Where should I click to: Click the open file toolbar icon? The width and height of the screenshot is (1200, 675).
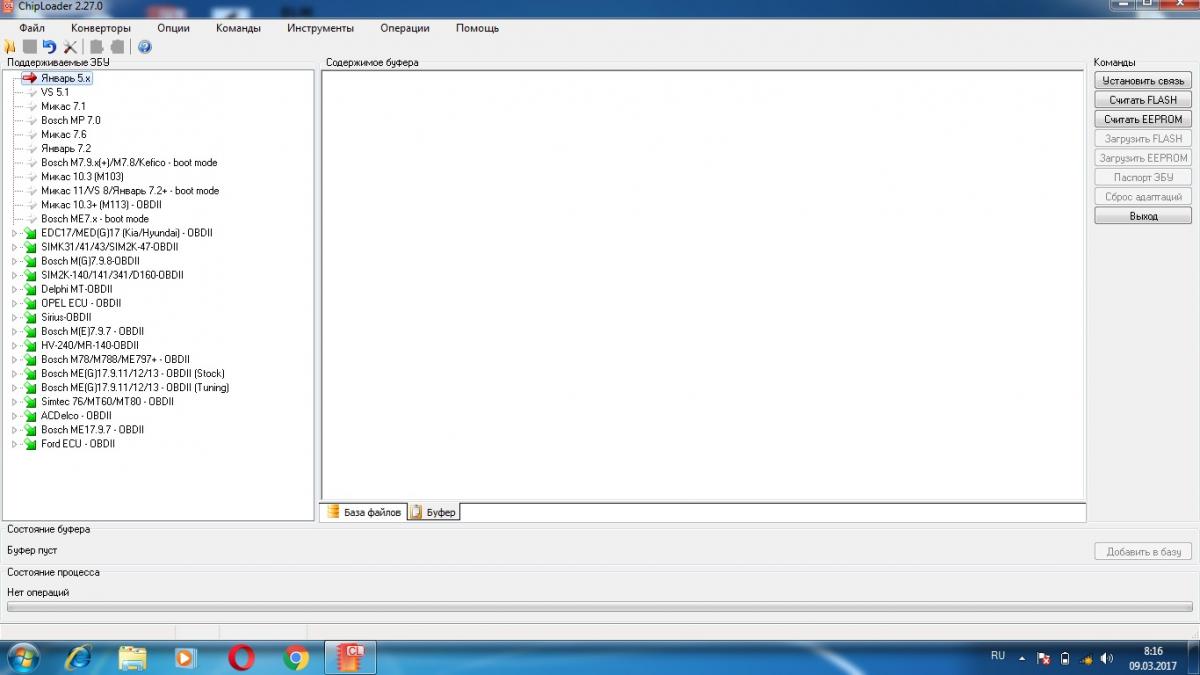point(10,47)
